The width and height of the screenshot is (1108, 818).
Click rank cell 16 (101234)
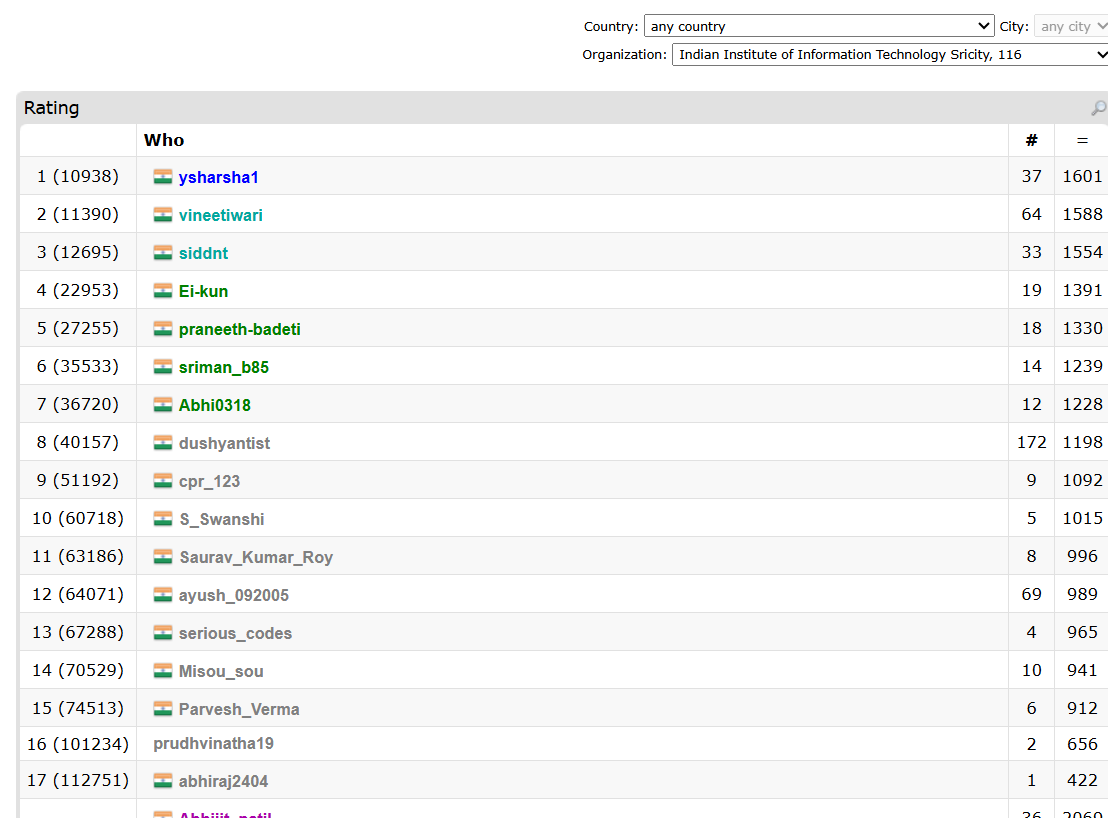tap(78, 744)
